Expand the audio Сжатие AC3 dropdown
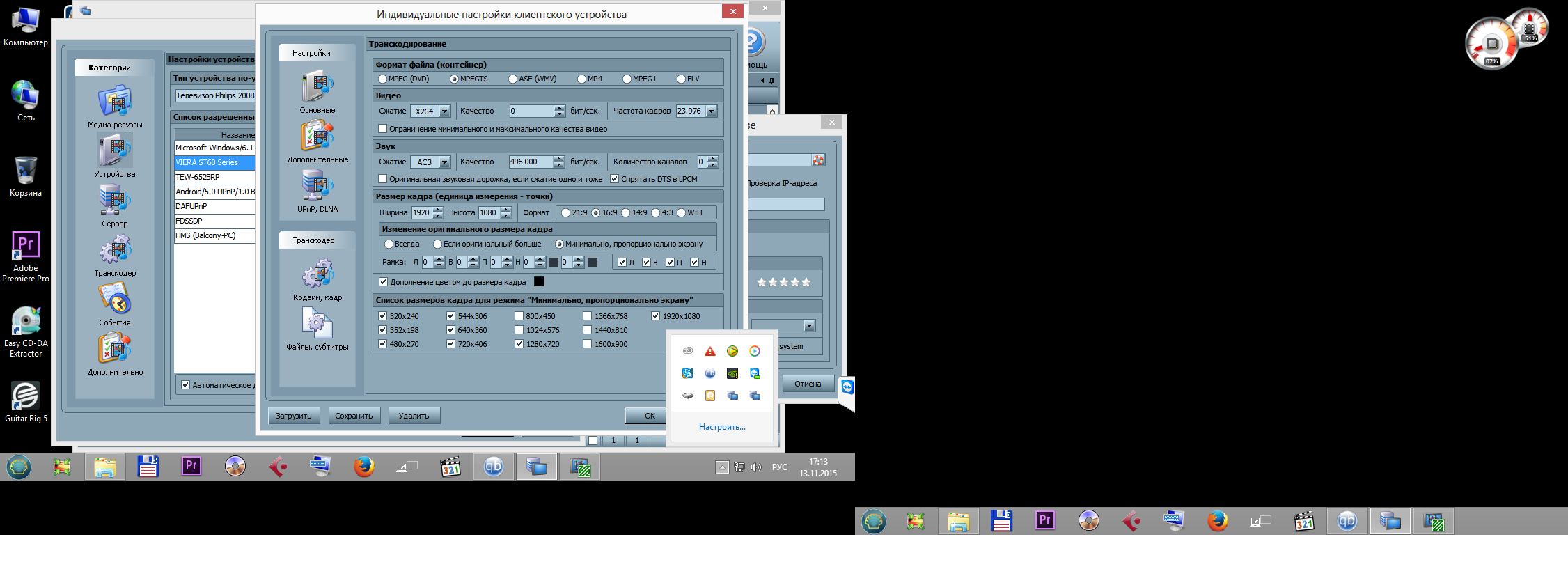 click(x=445, y=162)
